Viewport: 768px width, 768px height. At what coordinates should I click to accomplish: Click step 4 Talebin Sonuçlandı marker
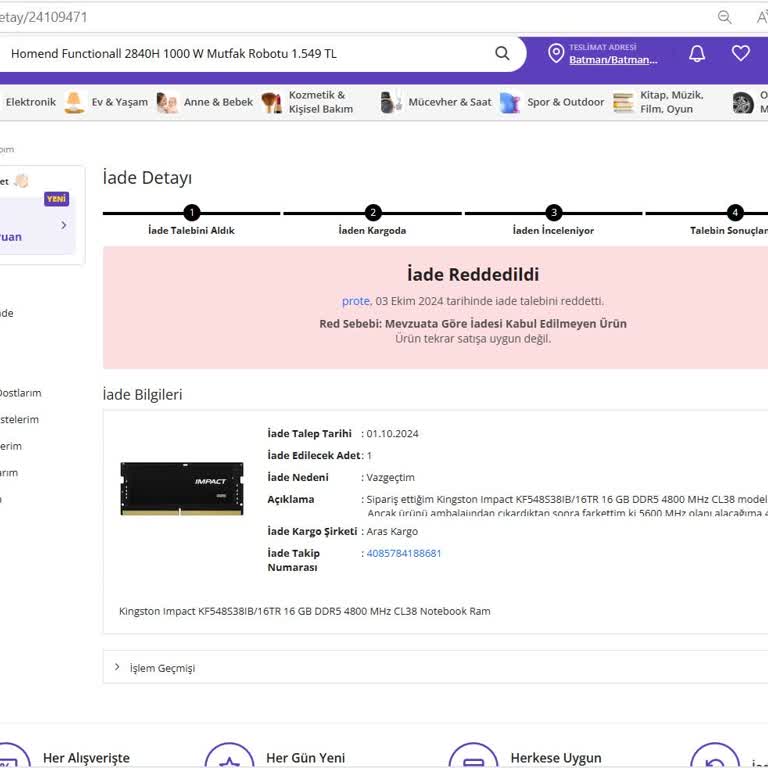click(735, 213)
